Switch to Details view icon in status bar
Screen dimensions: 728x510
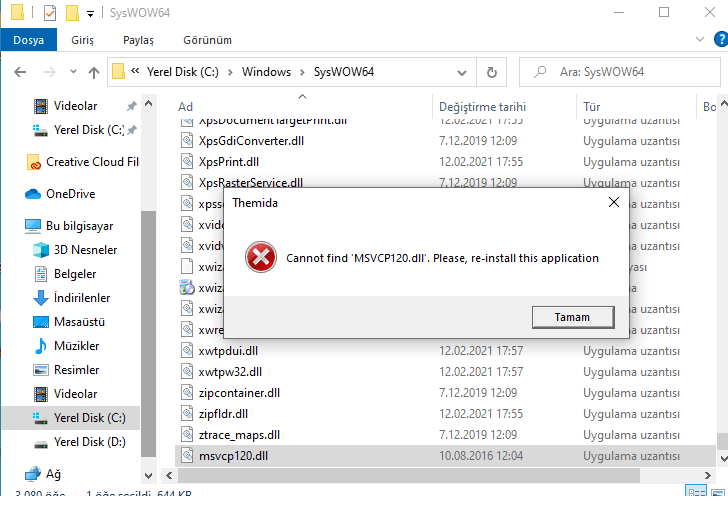(x=696, y=491)
